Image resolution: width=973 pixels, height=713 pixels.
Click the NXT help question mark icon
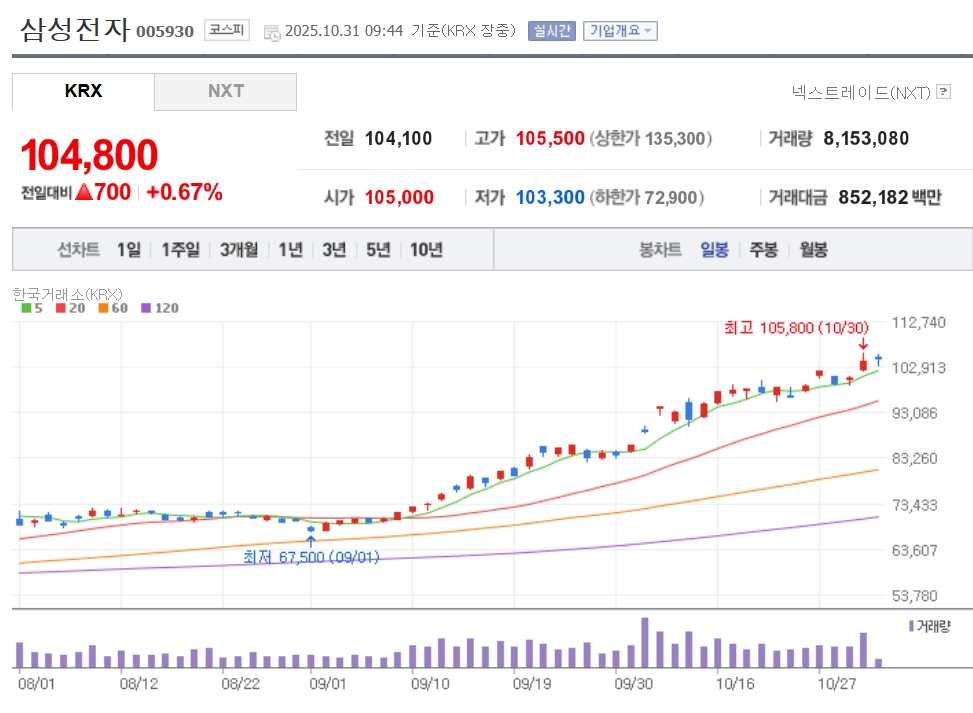click(943, 93)
